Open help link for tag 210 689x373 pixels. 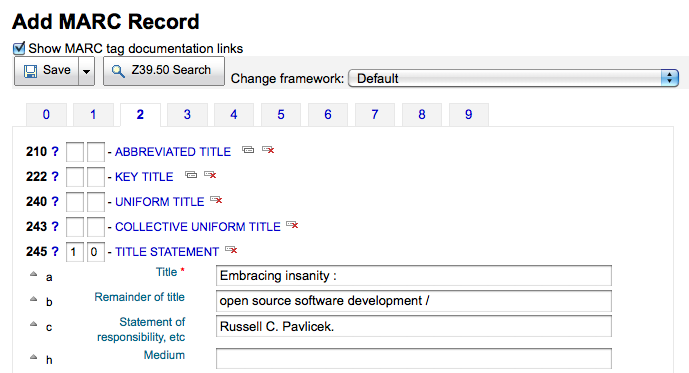tap(54, 152)
